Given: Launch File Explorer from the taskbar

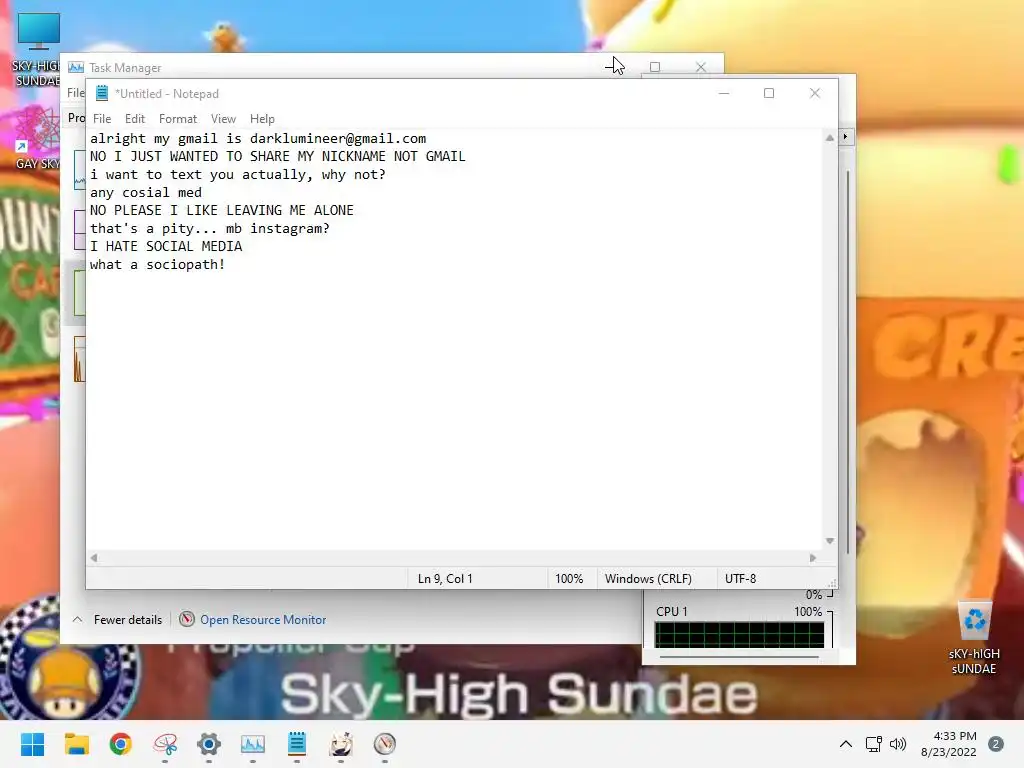Looking at the screenshot, I should click(x=76, y=744).
